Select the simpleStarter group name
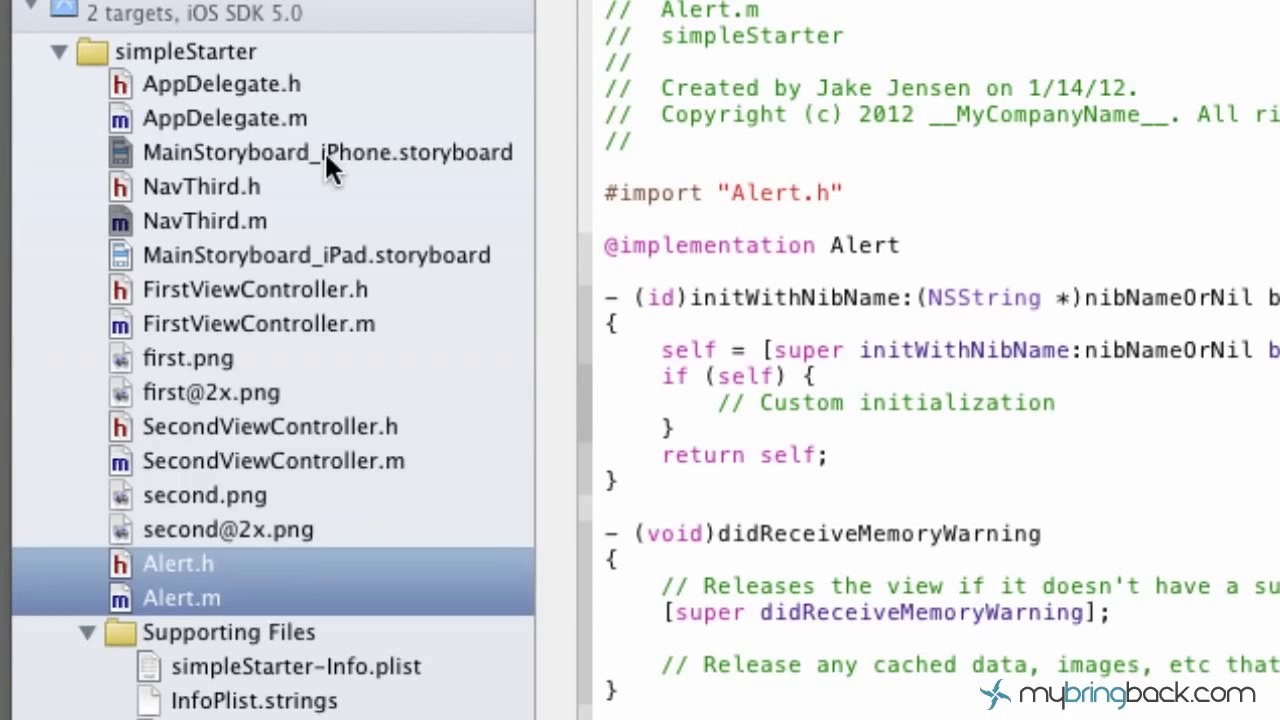Viewport: 1280px width, 720px height. point(185,52)
